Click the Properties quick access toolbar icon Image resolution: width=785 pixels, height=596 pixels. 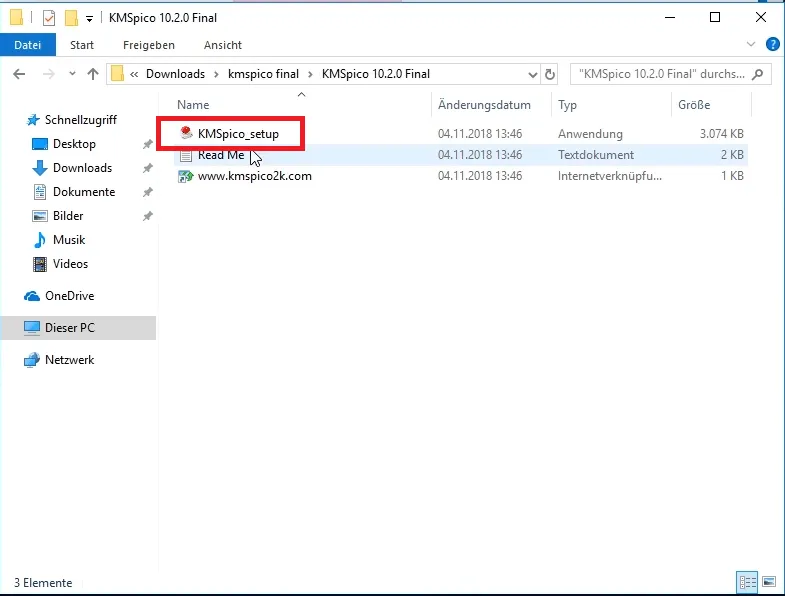[49, 19]
